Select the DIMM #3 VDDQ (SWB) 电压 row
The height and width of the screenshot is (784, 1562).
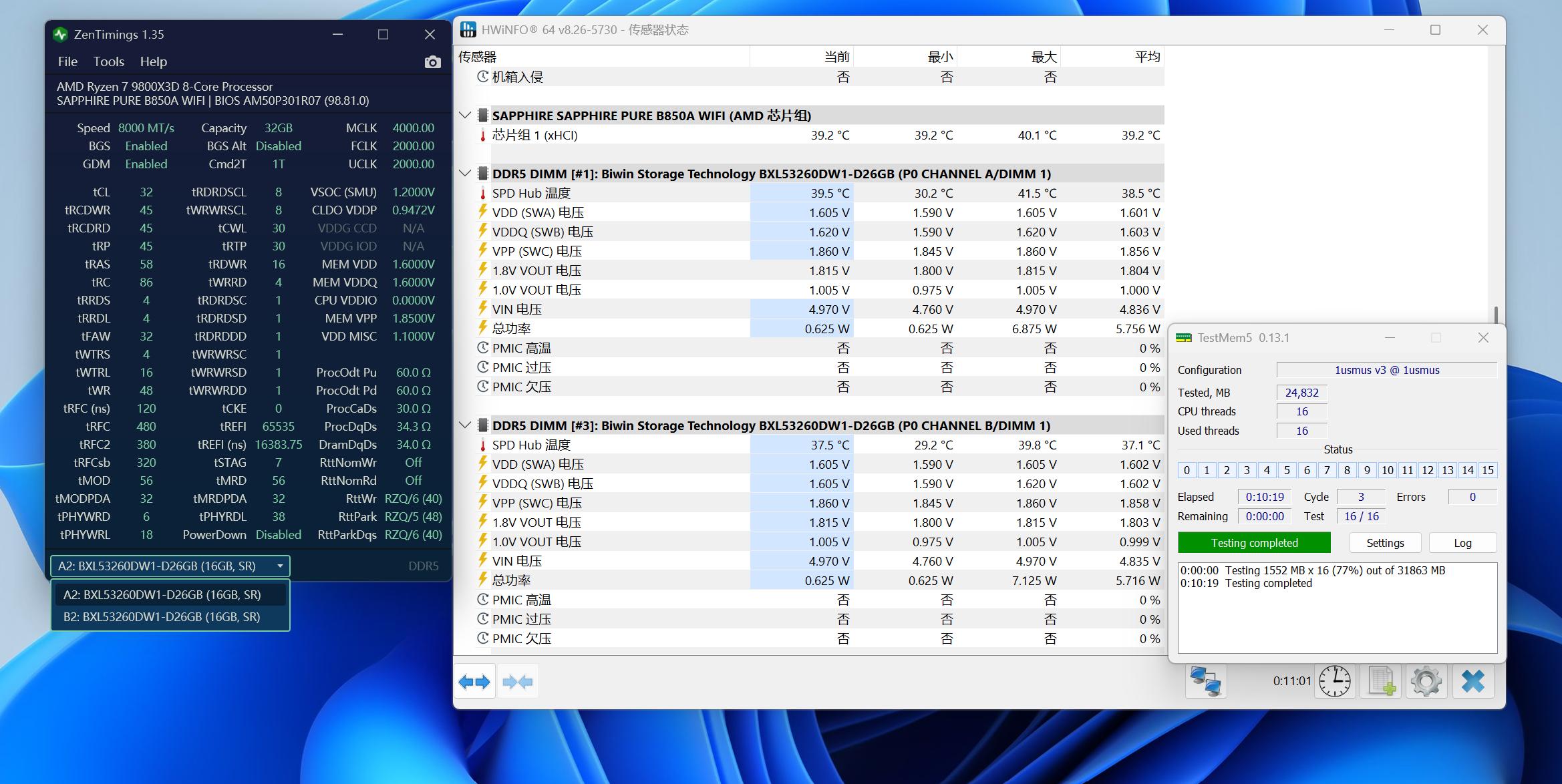pos(819,483)
